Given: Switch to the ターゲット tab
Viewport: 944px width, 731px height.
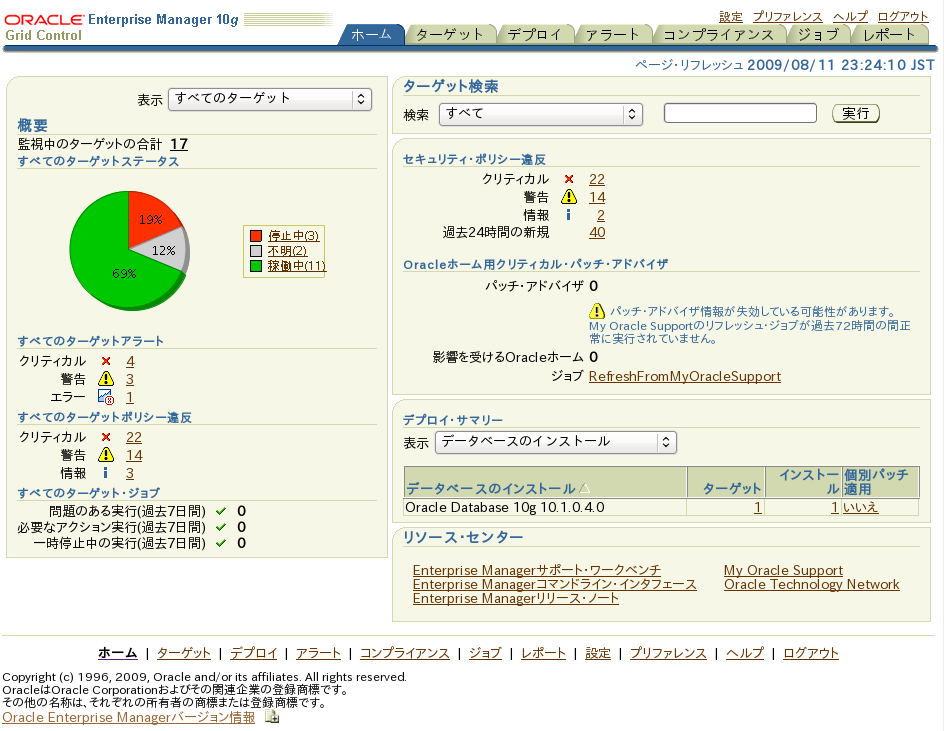Looking at the screenshot, I should [x=450, y=35].
